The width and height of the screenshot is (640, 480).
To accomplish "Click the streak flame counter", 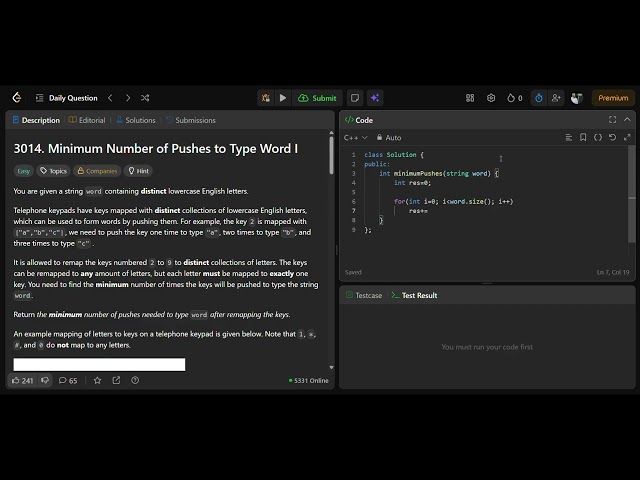I will [514, 98].
